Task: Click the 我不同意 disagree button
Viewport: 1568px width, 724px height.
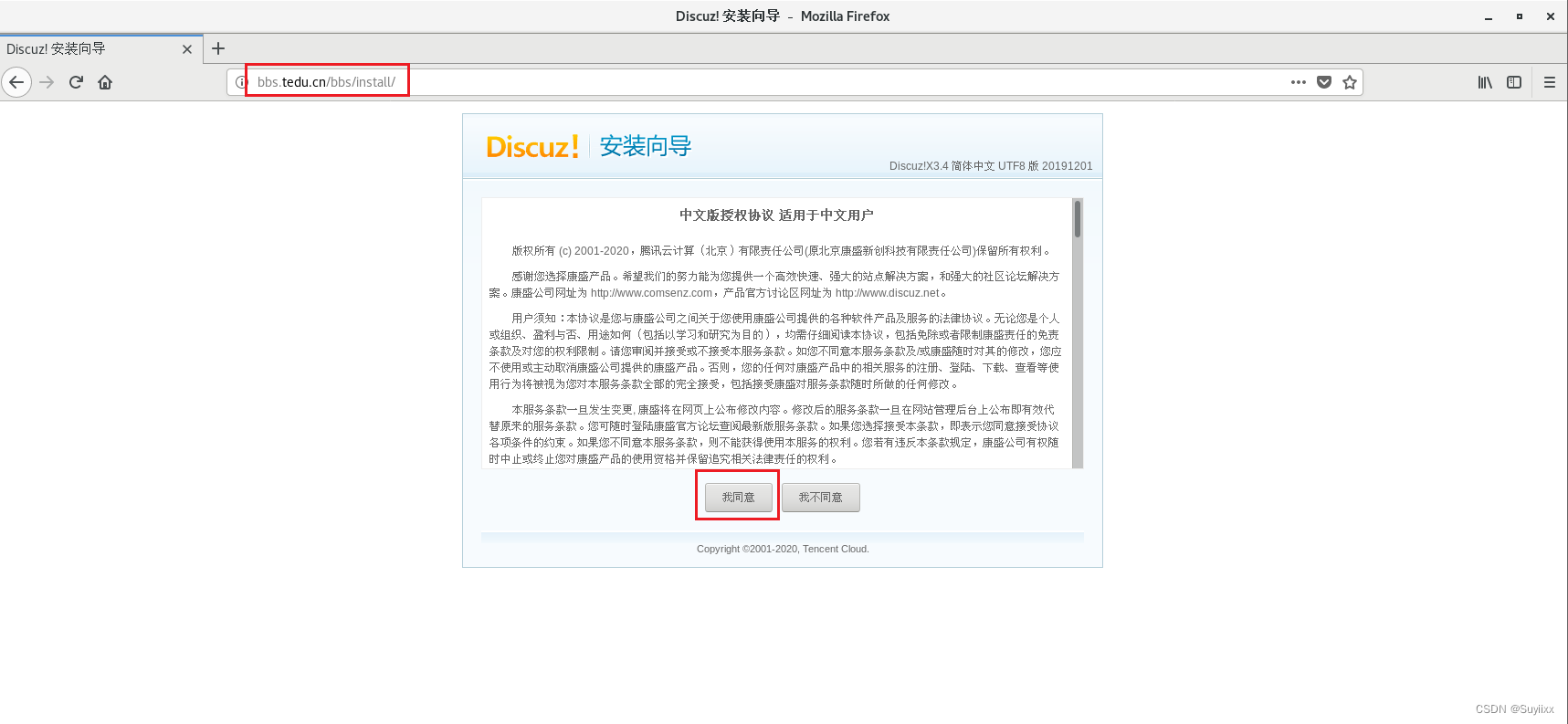Action: tap(821, 498)
